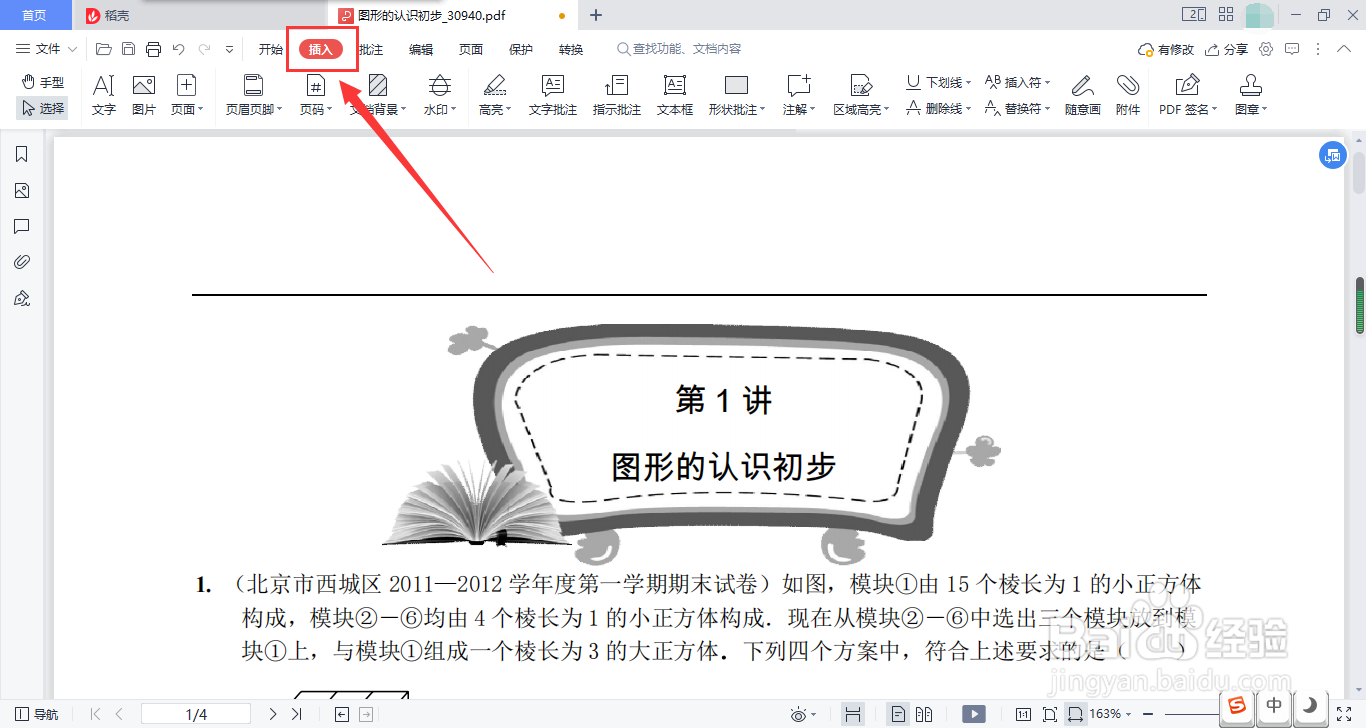The width and height of the screenshot is (1366, 728).
Task: Start the slideshow play button
Action: coord(974,714)
